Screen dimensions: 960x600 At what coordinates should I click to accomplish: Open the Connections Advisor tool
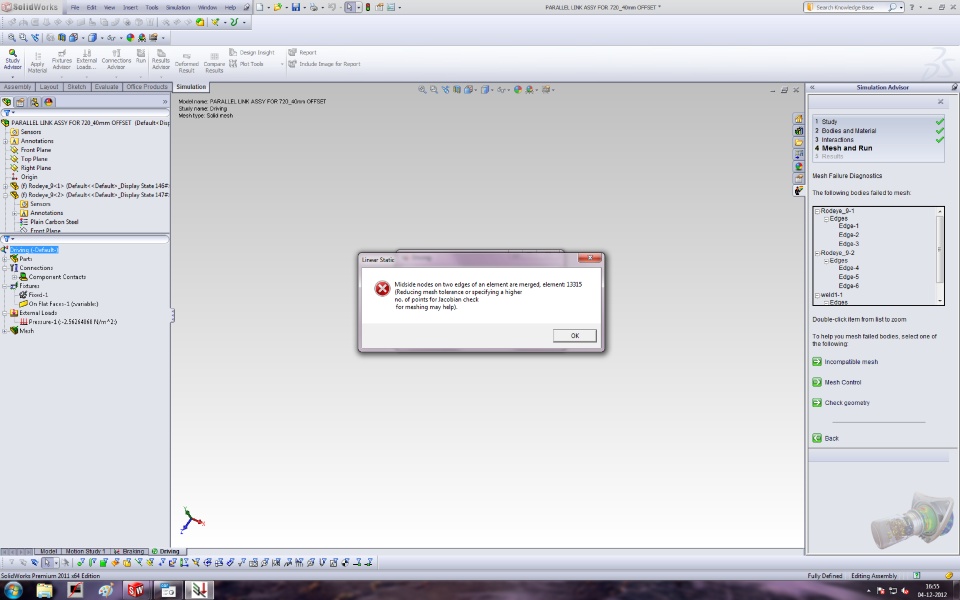coord(116,59)
